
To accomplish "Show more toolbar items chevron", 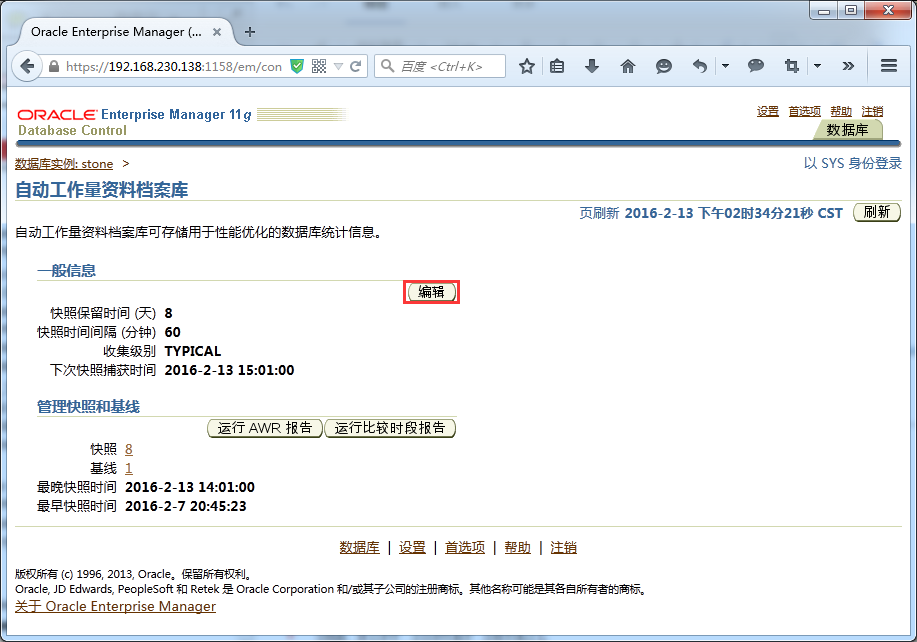I will [x=848, y=66].
